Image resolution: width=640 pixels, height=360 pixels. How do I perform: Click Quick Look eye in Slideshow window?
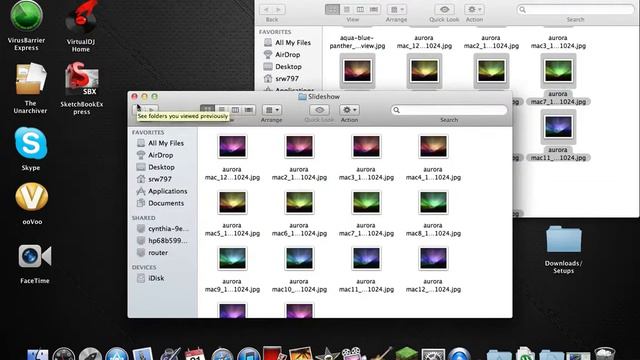319,110
